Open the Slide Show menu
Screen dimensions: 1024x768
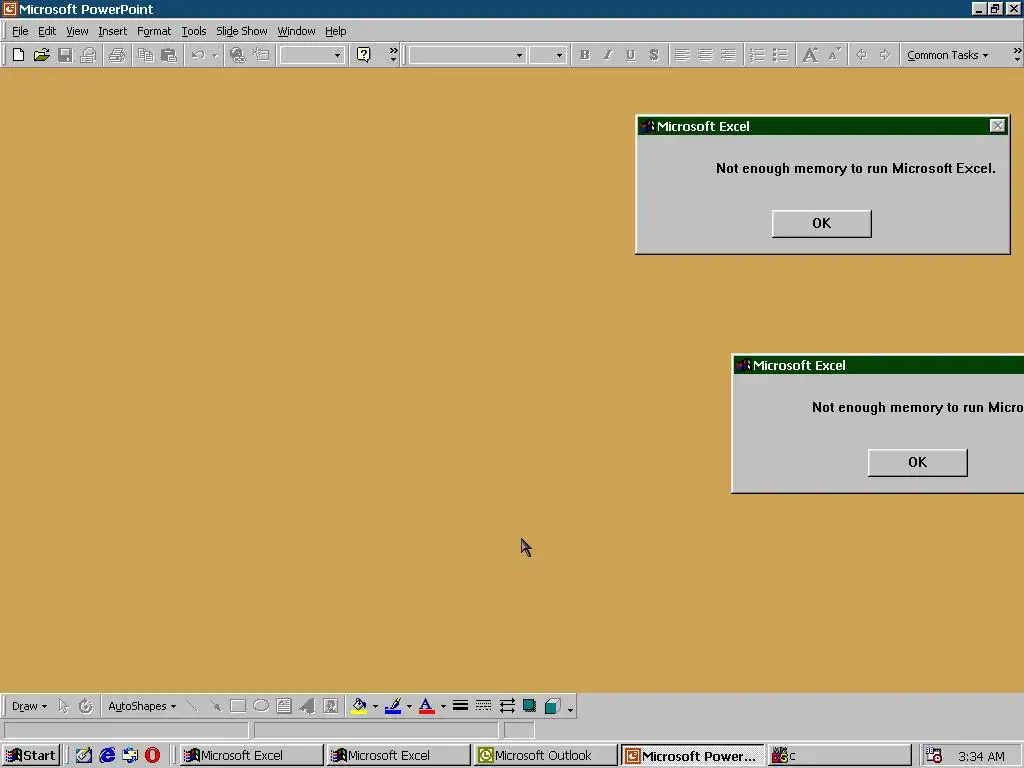(242, 31)
